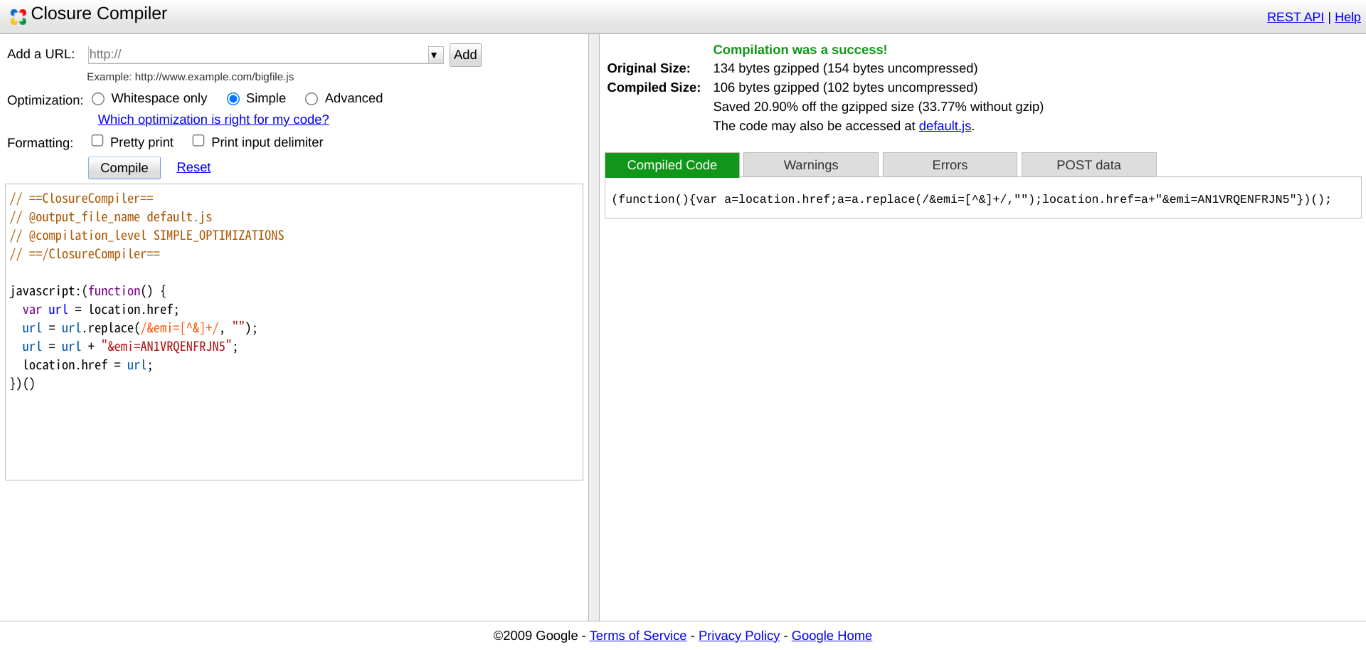Click the '@compilation_level SIMPLE_OPTIMIZATIONS' line

tap(147, 236)
